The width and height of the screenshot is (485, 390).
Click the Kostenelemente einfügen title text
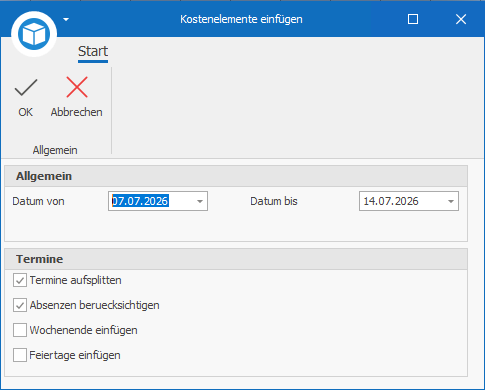click(x=241, y=19)
